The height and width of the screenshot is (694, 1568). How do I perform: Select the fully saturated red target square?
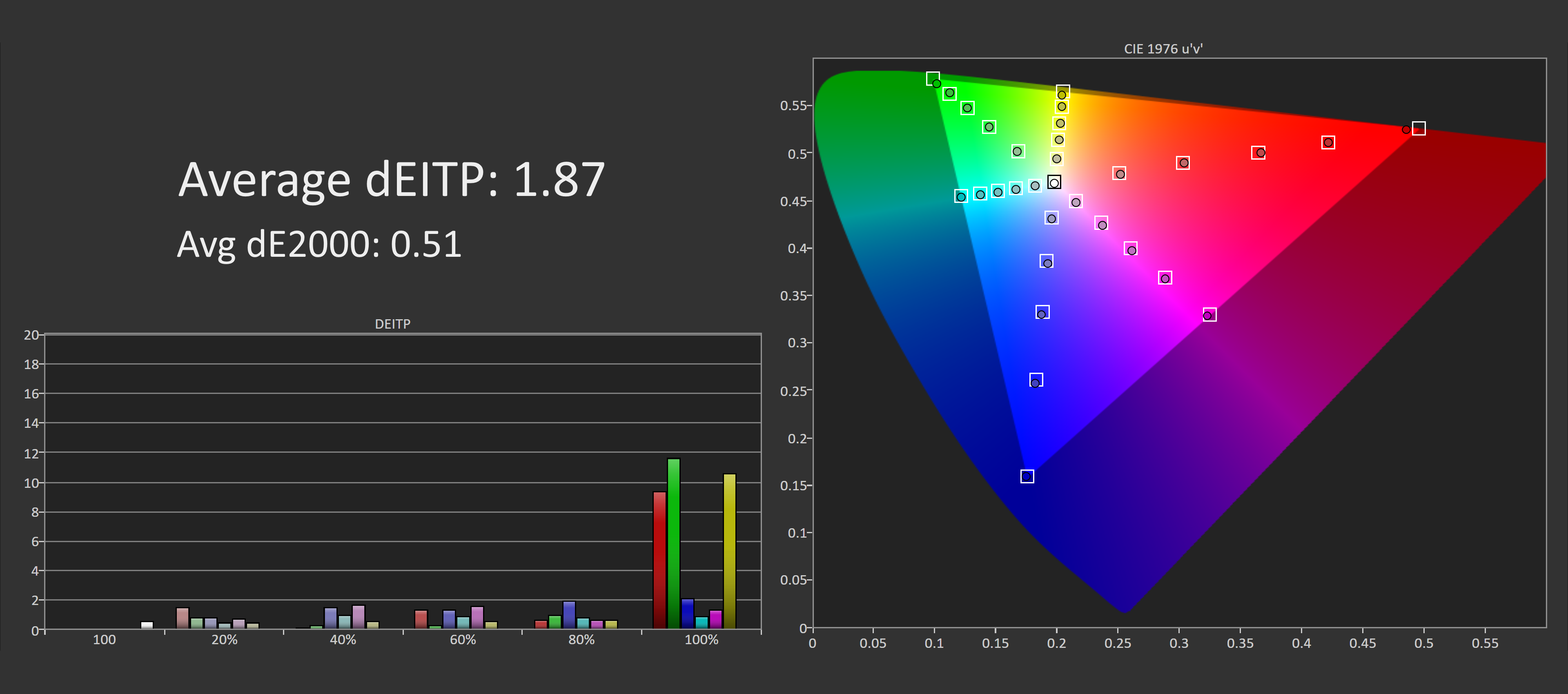pyautogui.click(x=1418, y=129)
